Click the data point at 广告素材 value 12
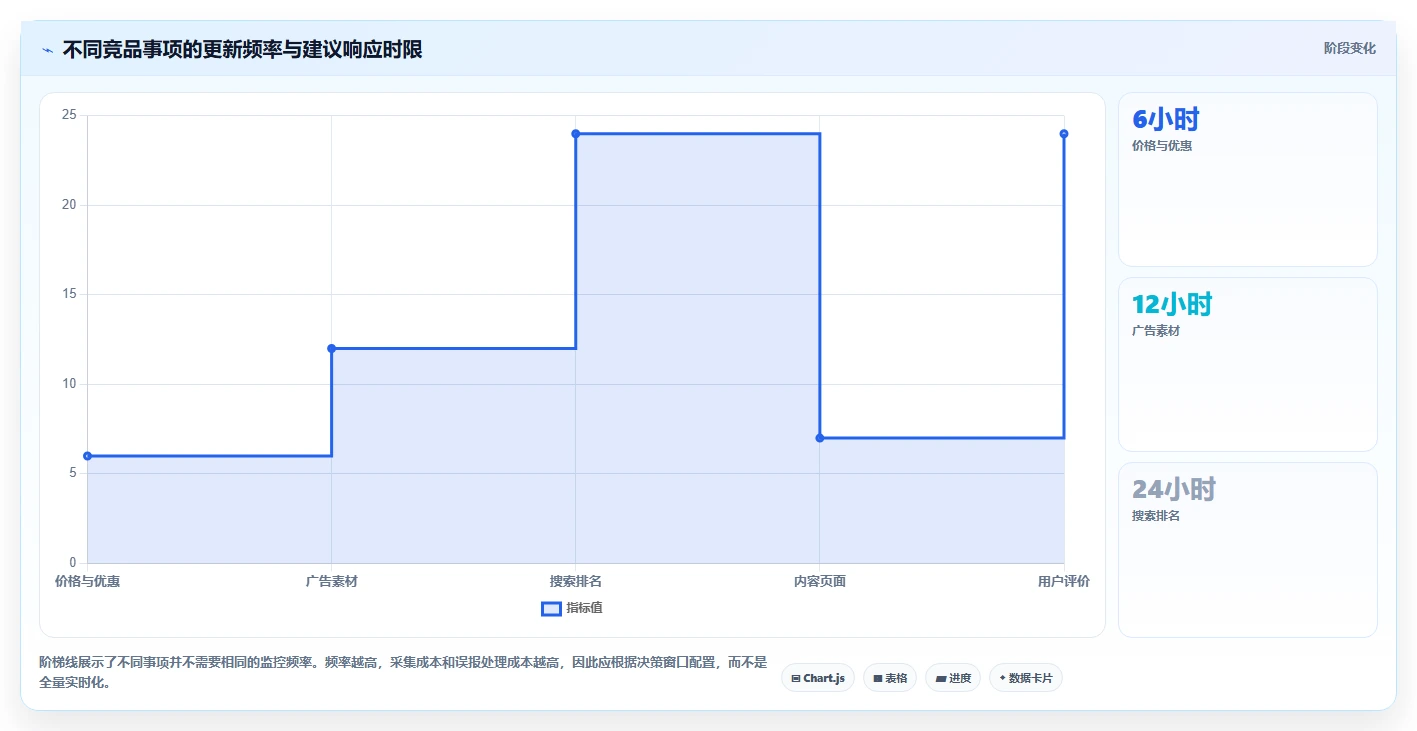 [331, 348]
